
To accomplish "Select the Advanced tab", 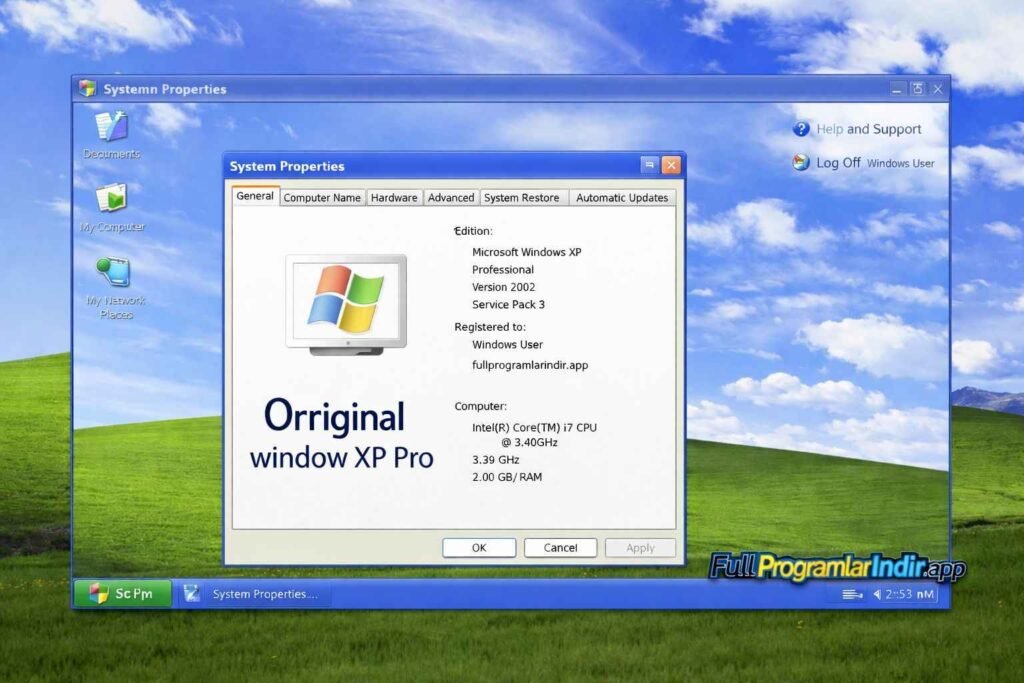I will (x=451, y=197).
